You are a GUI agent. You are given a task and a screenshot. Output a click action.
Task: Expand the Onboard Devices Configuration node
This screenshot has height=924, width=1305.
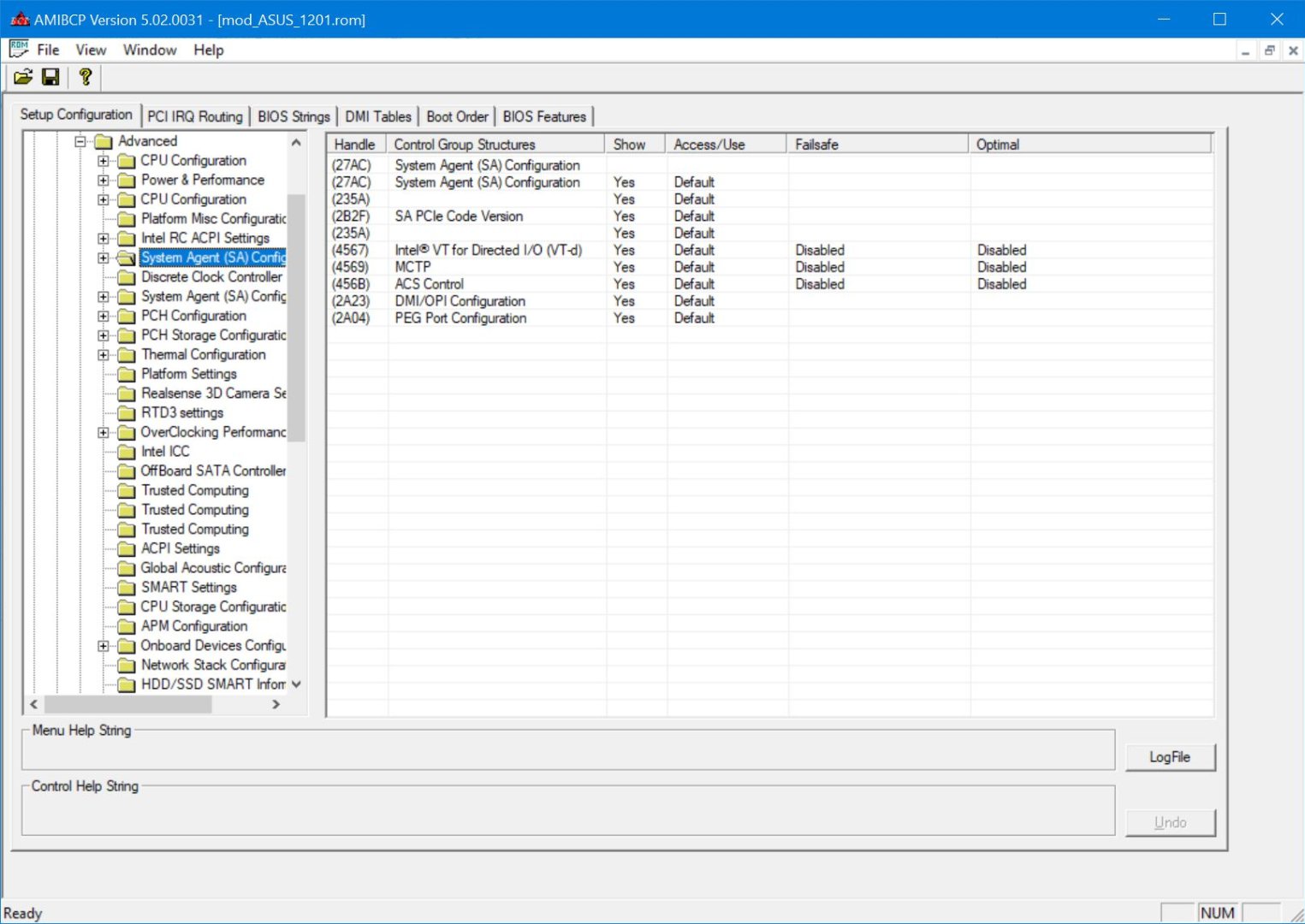coord(104,646)
